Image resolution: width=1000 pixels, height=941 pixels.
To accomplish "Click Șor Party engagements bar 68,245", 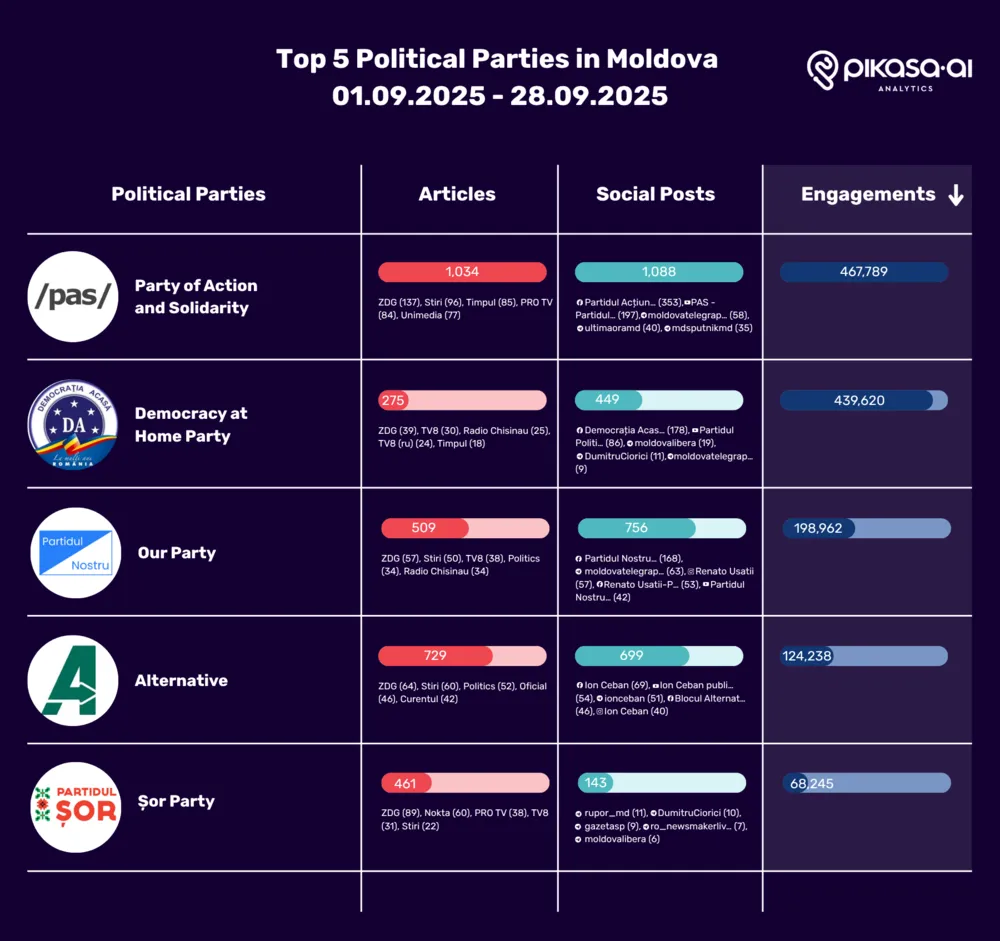I will 866,783.
